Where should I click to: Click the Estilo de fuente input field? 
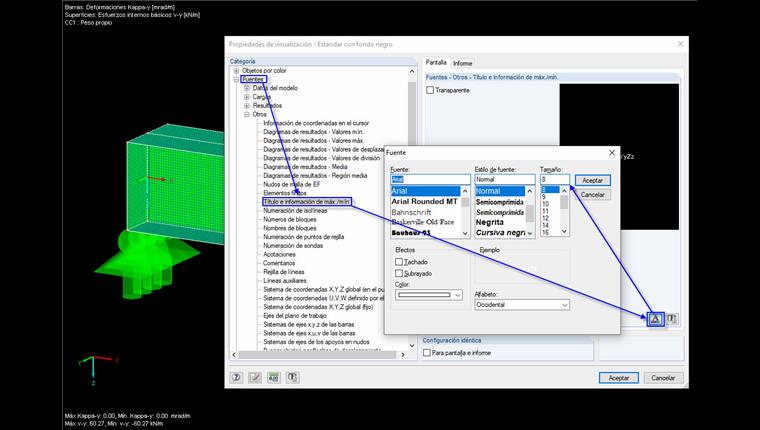tap(505, 179)
